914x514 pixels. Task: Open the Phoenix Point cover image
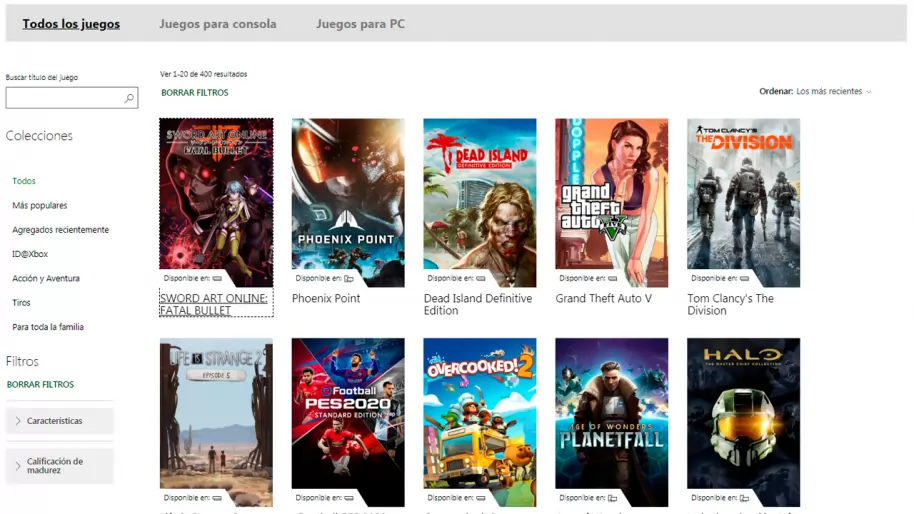pyautogui.click(x=348, y=203)
